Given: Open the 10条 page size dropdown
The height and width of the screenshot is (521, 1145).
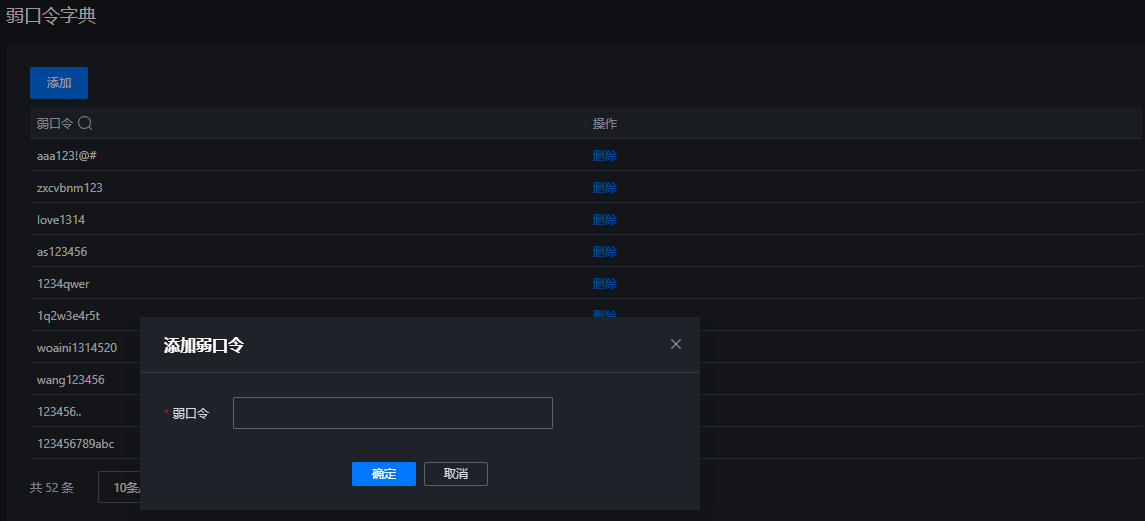Looking at the screenshot, I should 119,488.
